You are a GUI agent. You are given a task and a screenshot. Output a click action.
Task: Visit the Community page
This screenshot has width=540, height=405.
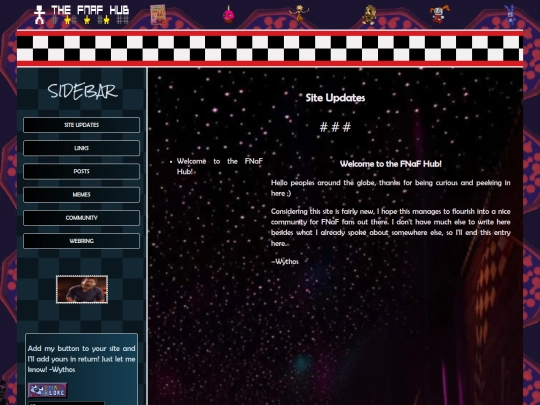(82, 218)
